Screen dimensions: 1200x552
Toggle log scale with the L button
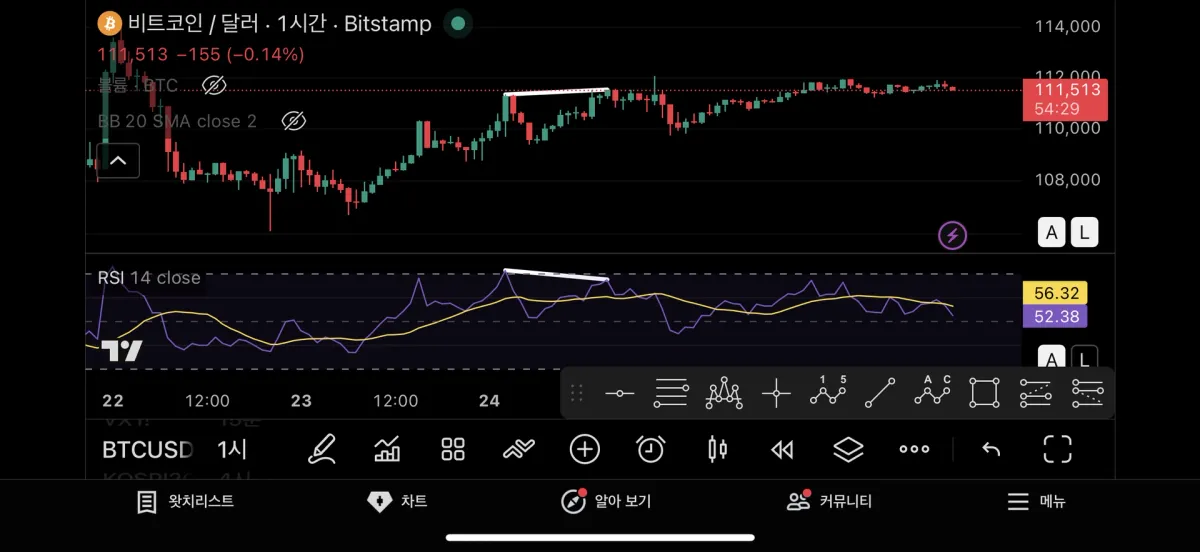[1084, 233]
